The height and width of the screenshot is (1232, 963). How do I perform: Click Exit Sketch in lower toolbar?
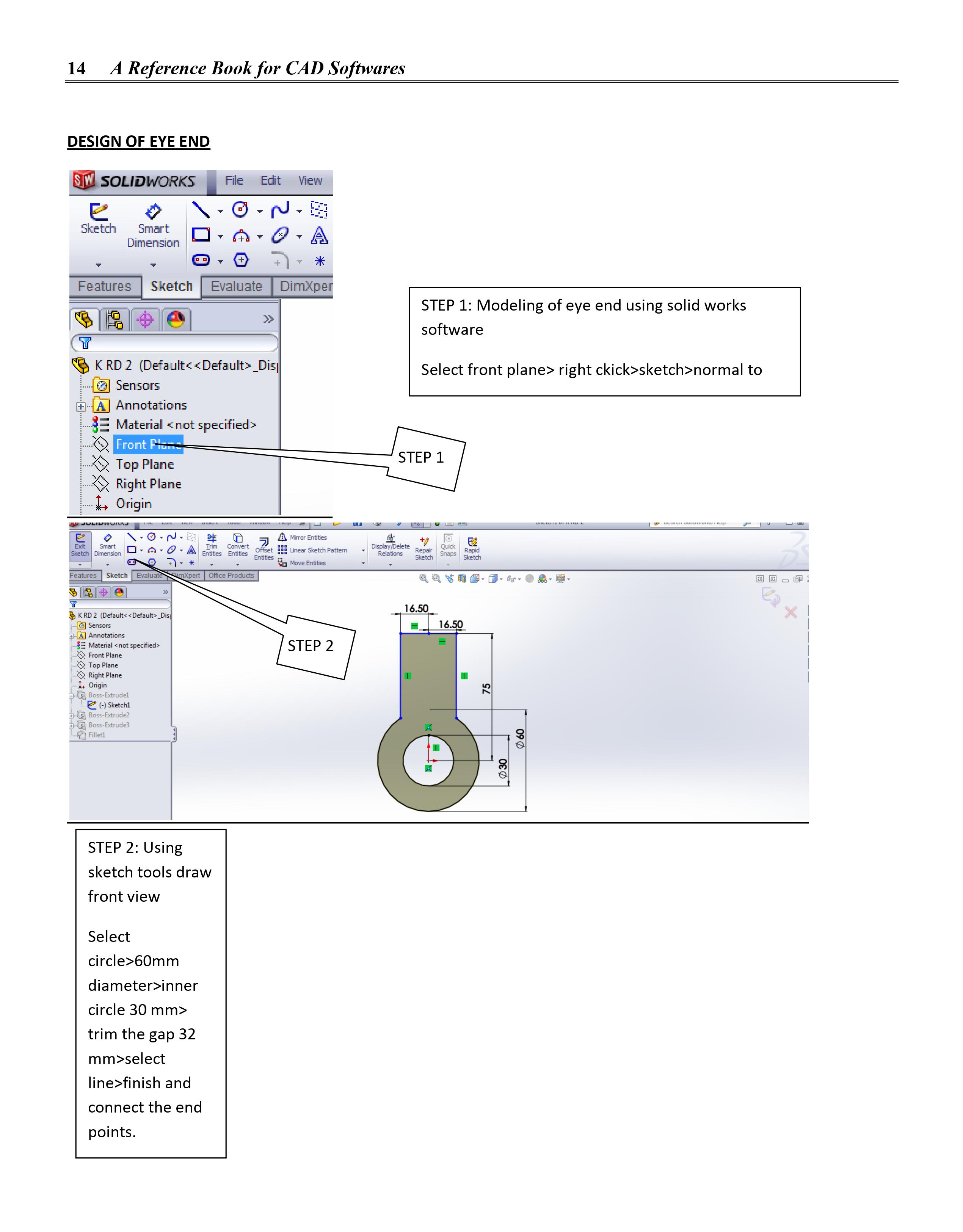click(x=80, y=545)
